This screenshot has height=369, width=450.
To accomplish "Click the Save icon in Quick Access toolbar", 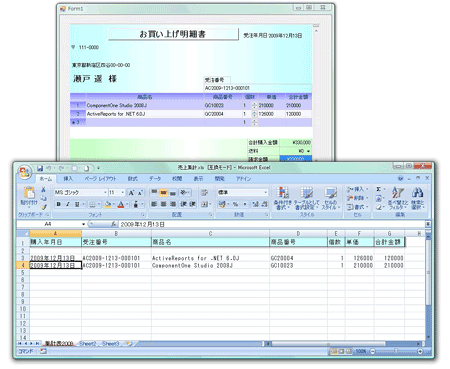I will pyautogui.click(x=40, y=168).
